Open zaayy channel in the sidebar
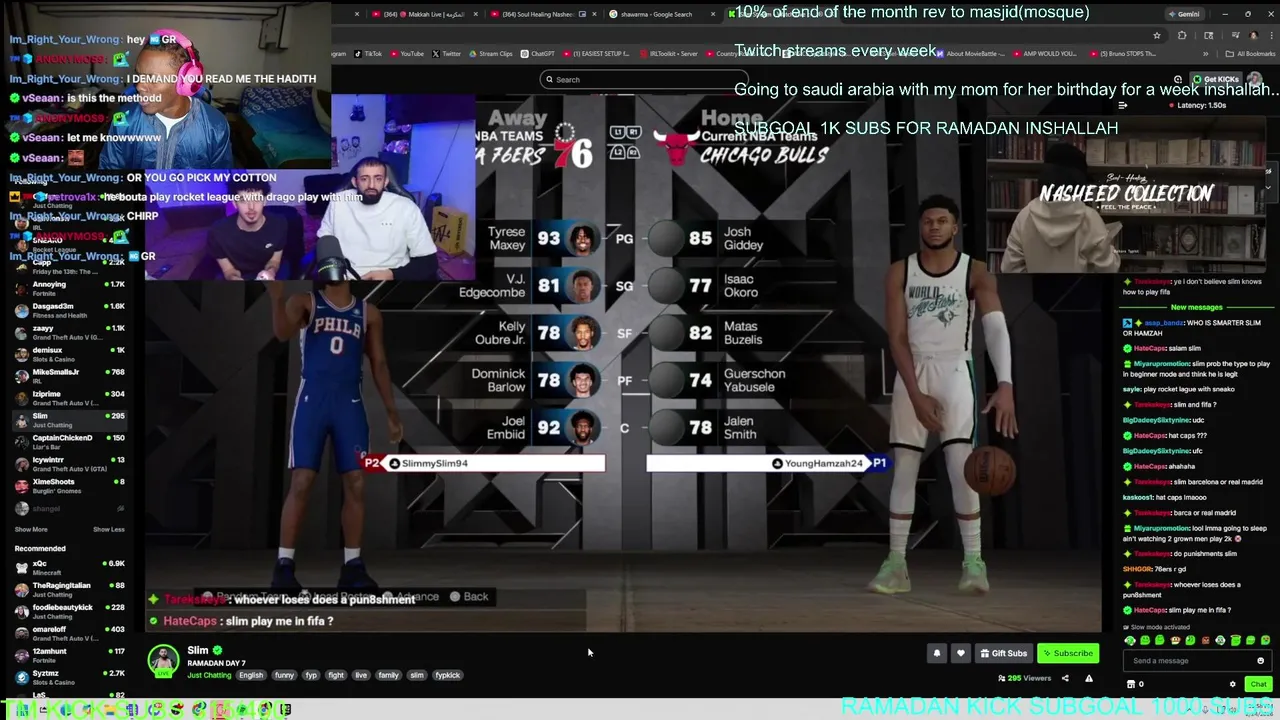This screenshot has width=1280, height=720. 70,332
